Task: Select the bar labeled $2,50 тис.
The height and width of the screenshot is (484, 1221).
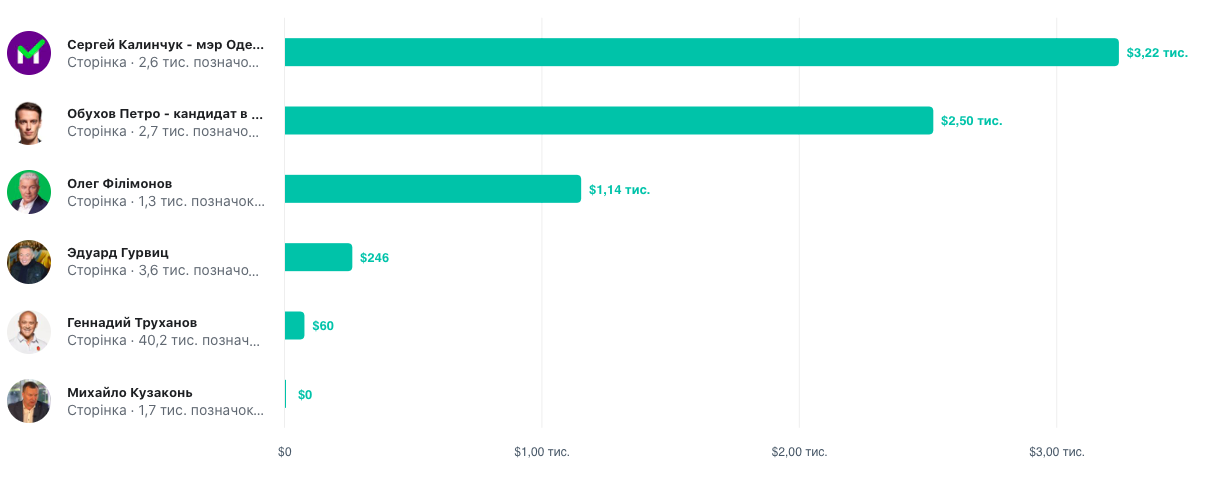Action: (608, 121)
